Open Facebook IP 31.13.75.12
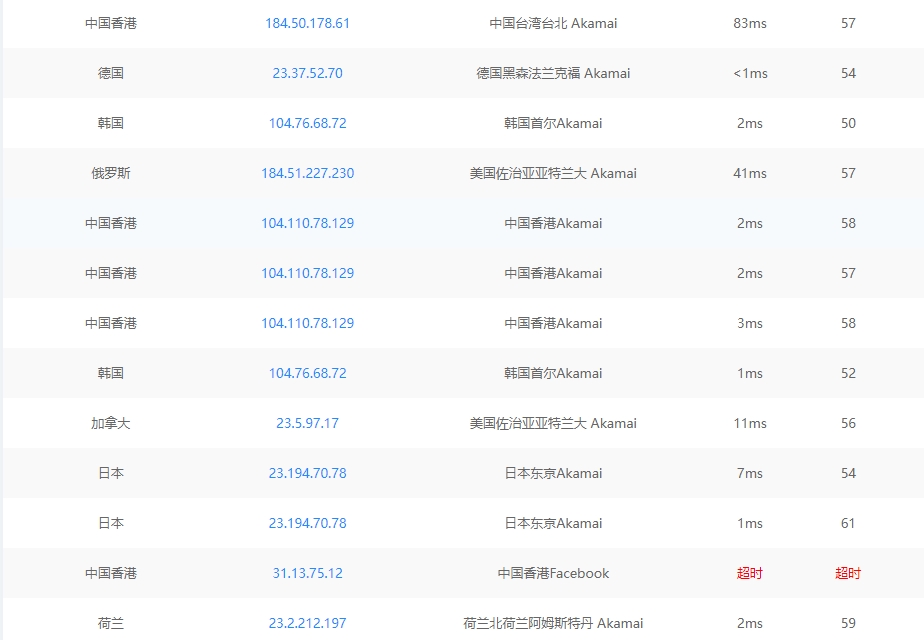This screenshot has width=924, height=640. pos(307,573)
